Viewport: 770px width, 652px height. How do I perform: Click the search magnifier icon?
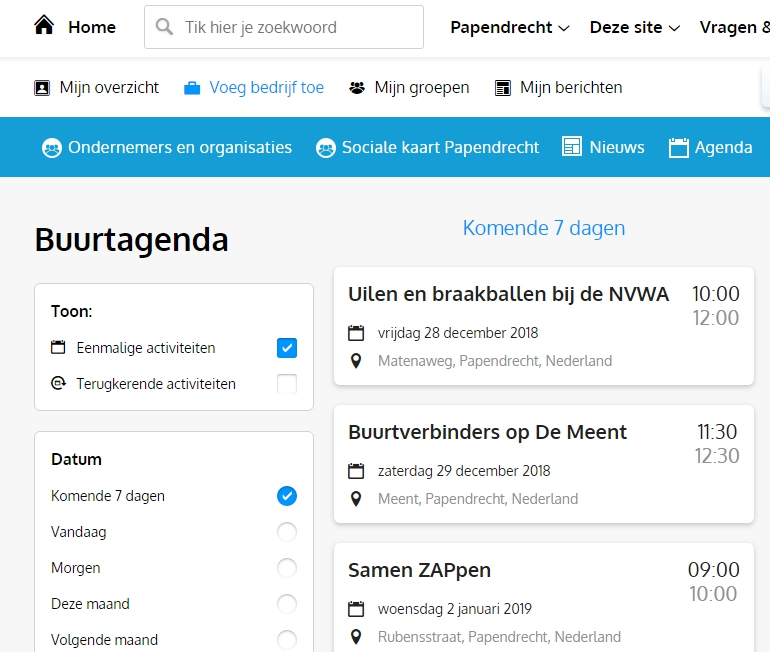[165, 27]
